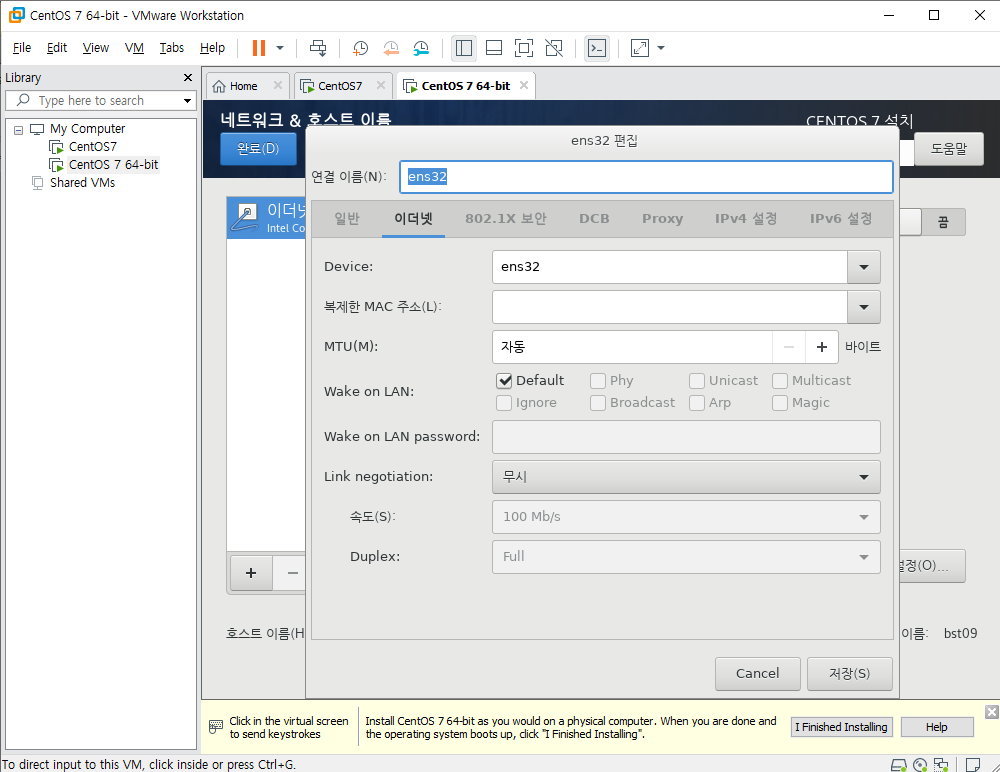Increase the MTU value with plus
1000x772 pixels.
click(821, 346)
